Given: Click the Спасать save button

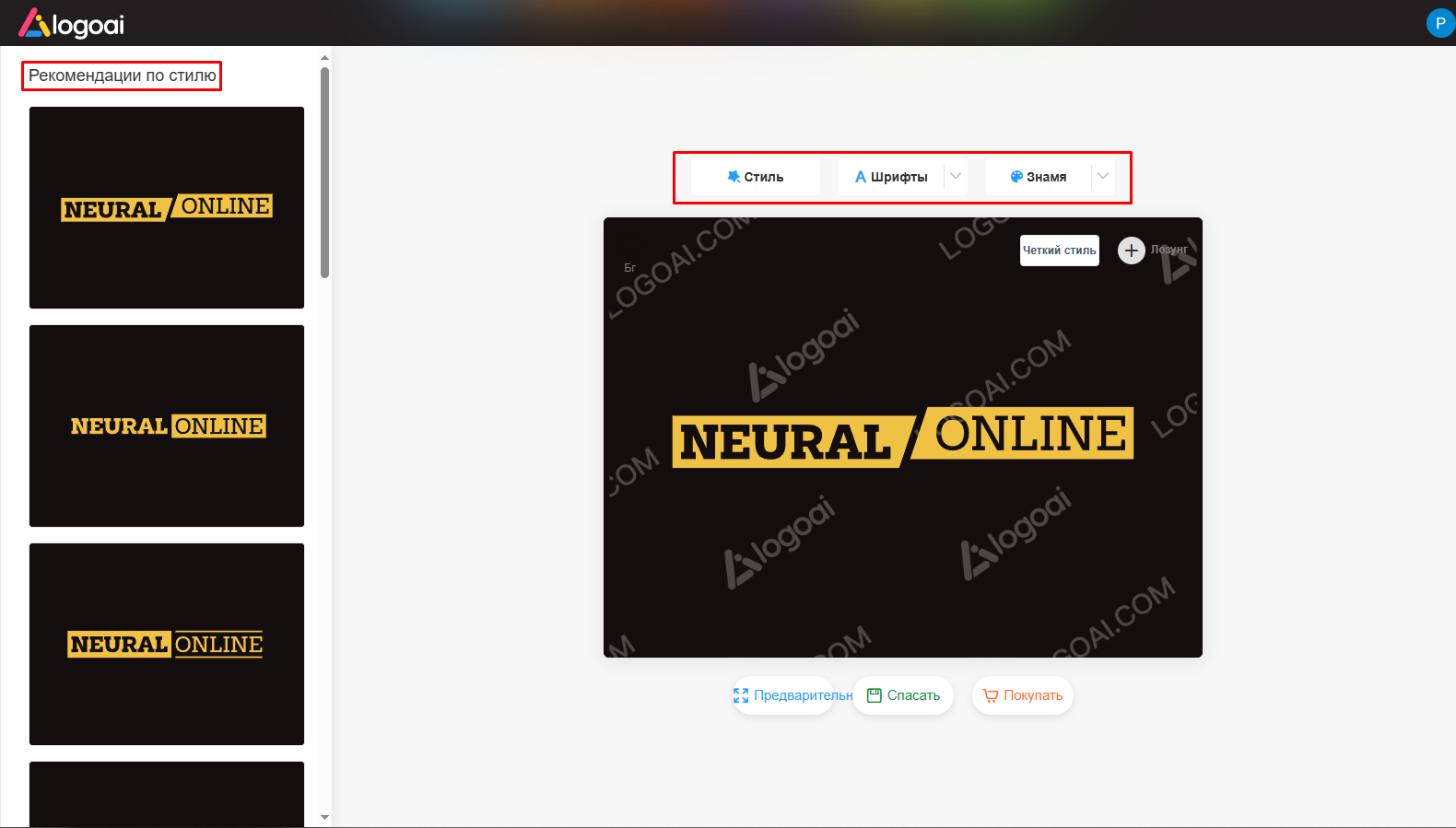Looking at the screenshot, I should (903, 695).
